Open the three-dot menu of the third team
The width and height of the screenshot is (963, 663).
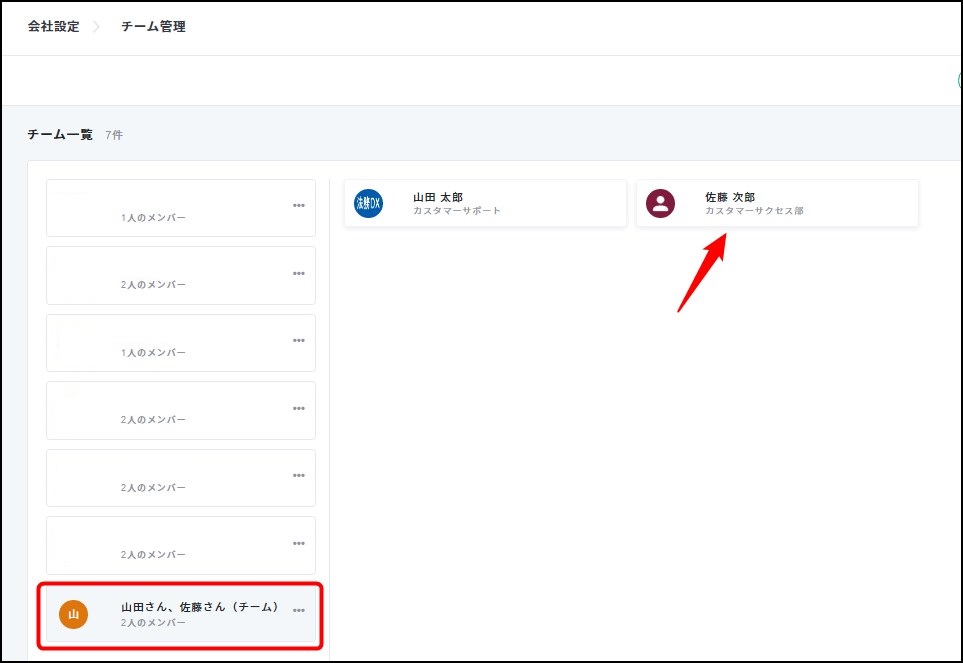[299, 341]
